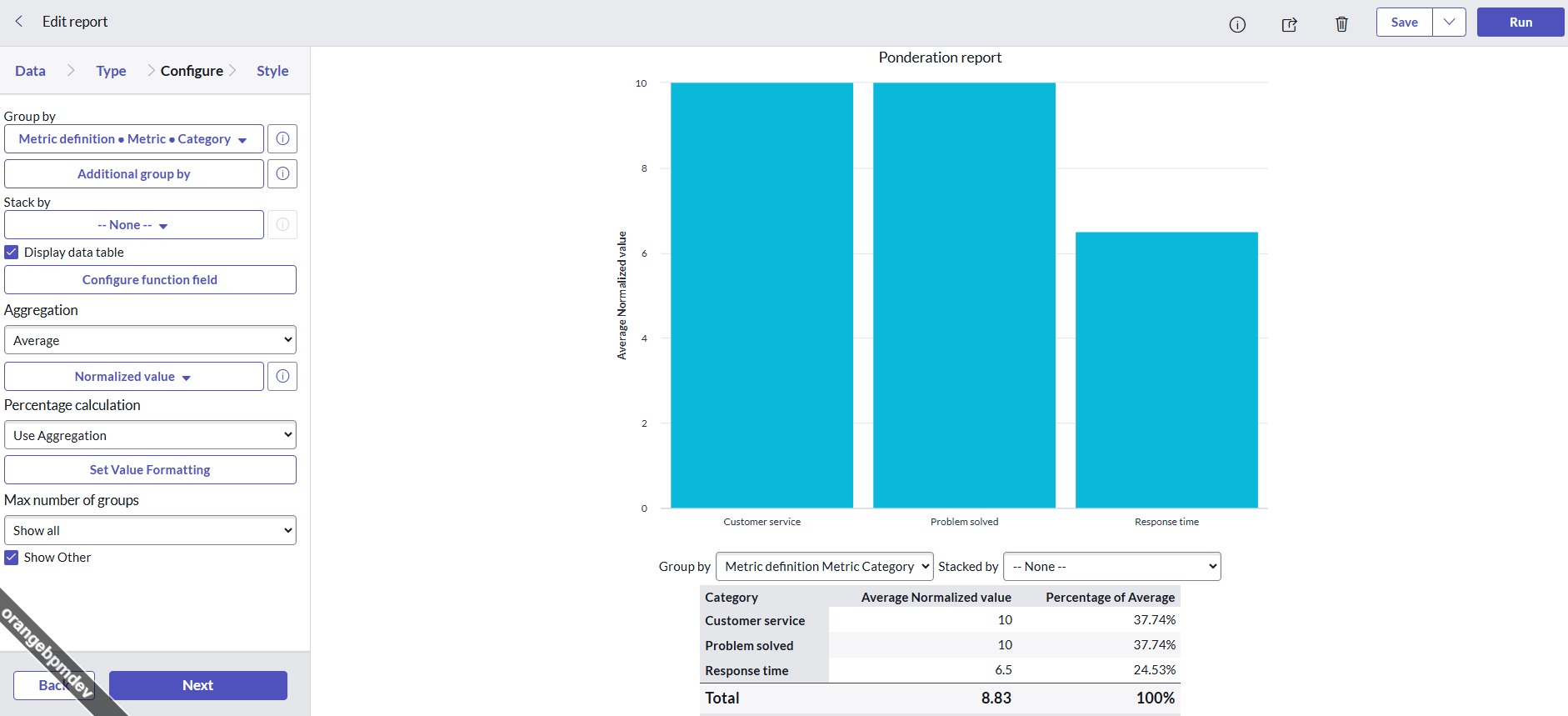Viewport: 1568px width, 716px height.
Task: Open the Normalized value field picker
Action: (x=134, y=377)
